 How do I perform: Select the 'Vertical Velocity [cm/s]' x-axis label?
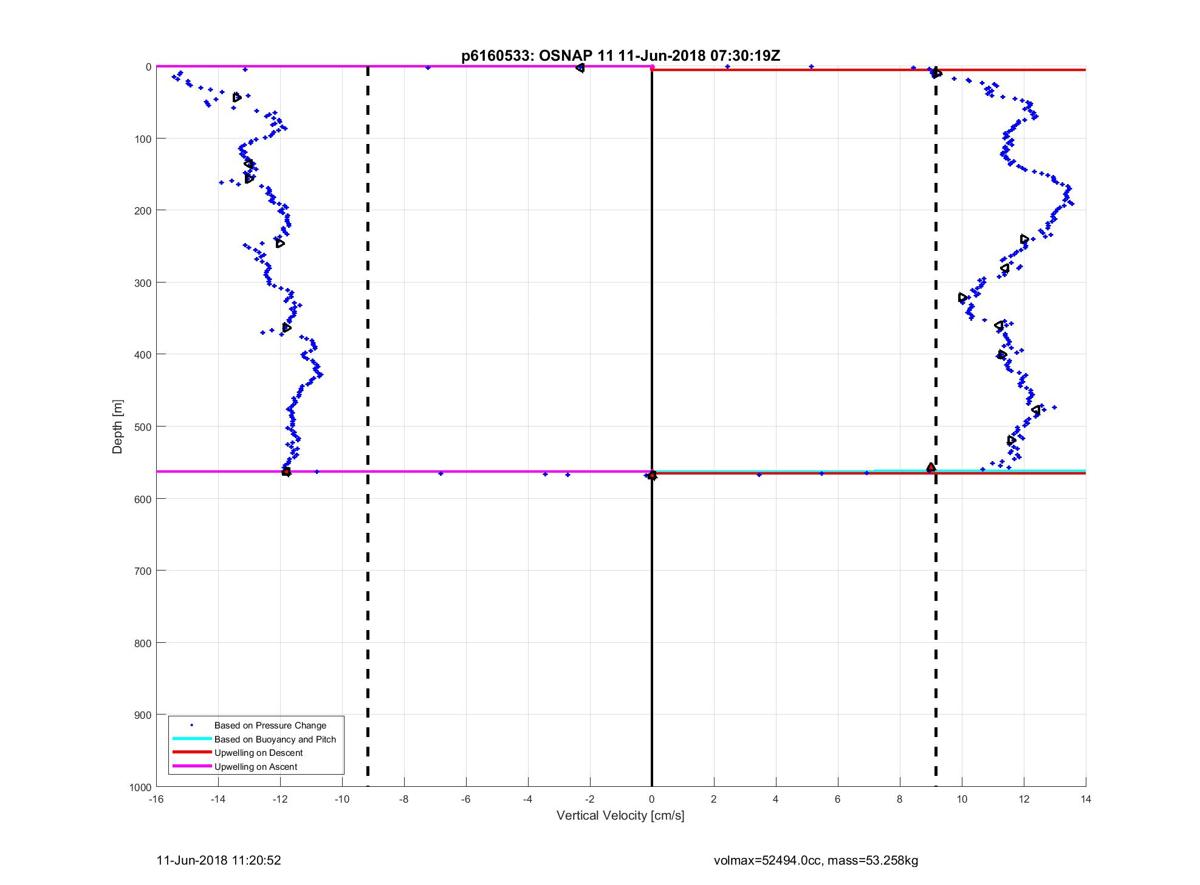point(620,816)
